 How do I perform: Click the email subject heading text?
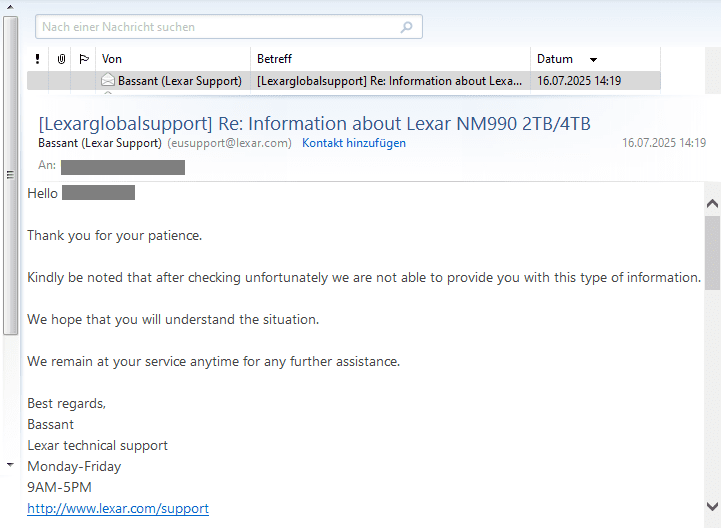[314, 124]
